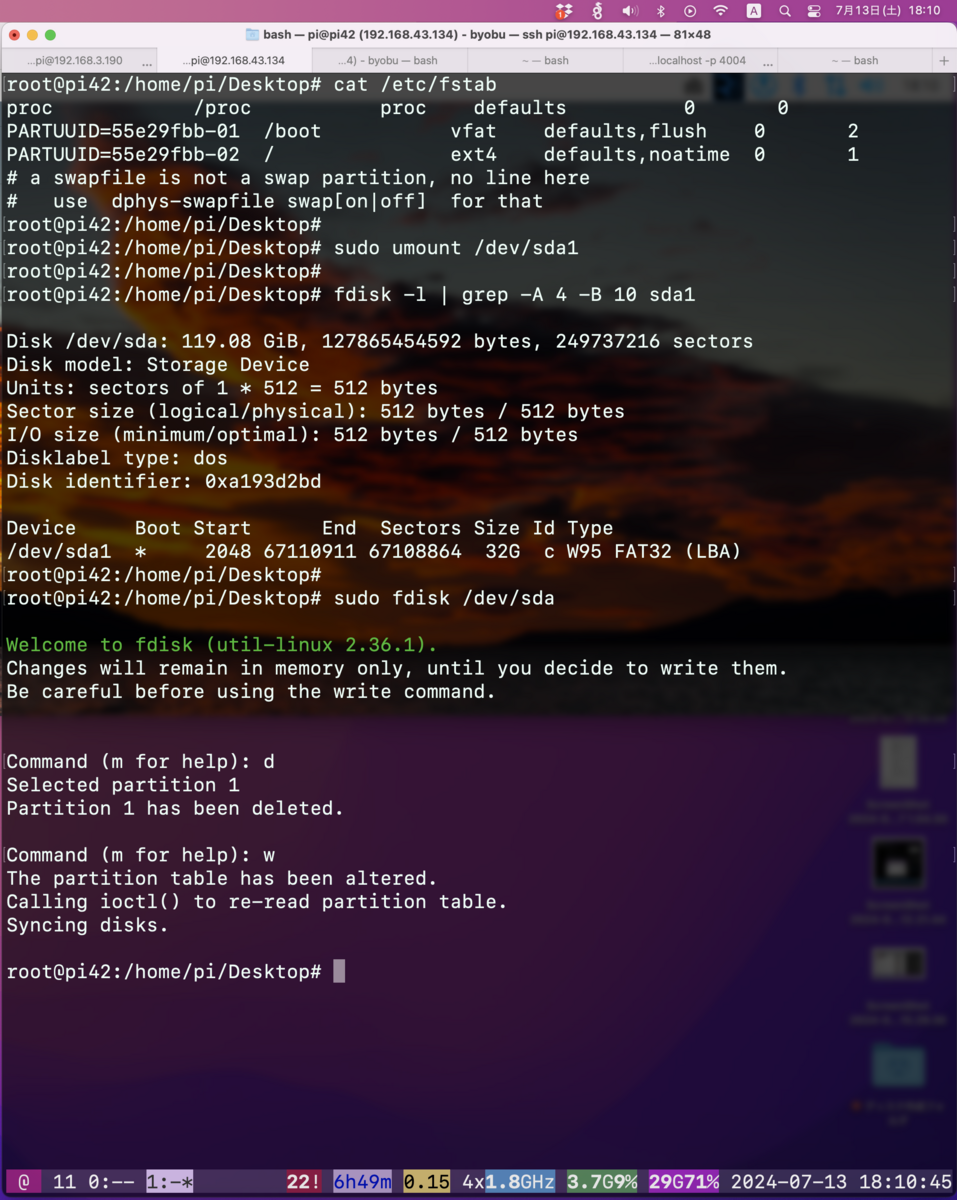Add a new terminal tab with plus
The image size is (957, 1200).
(943, 60)
